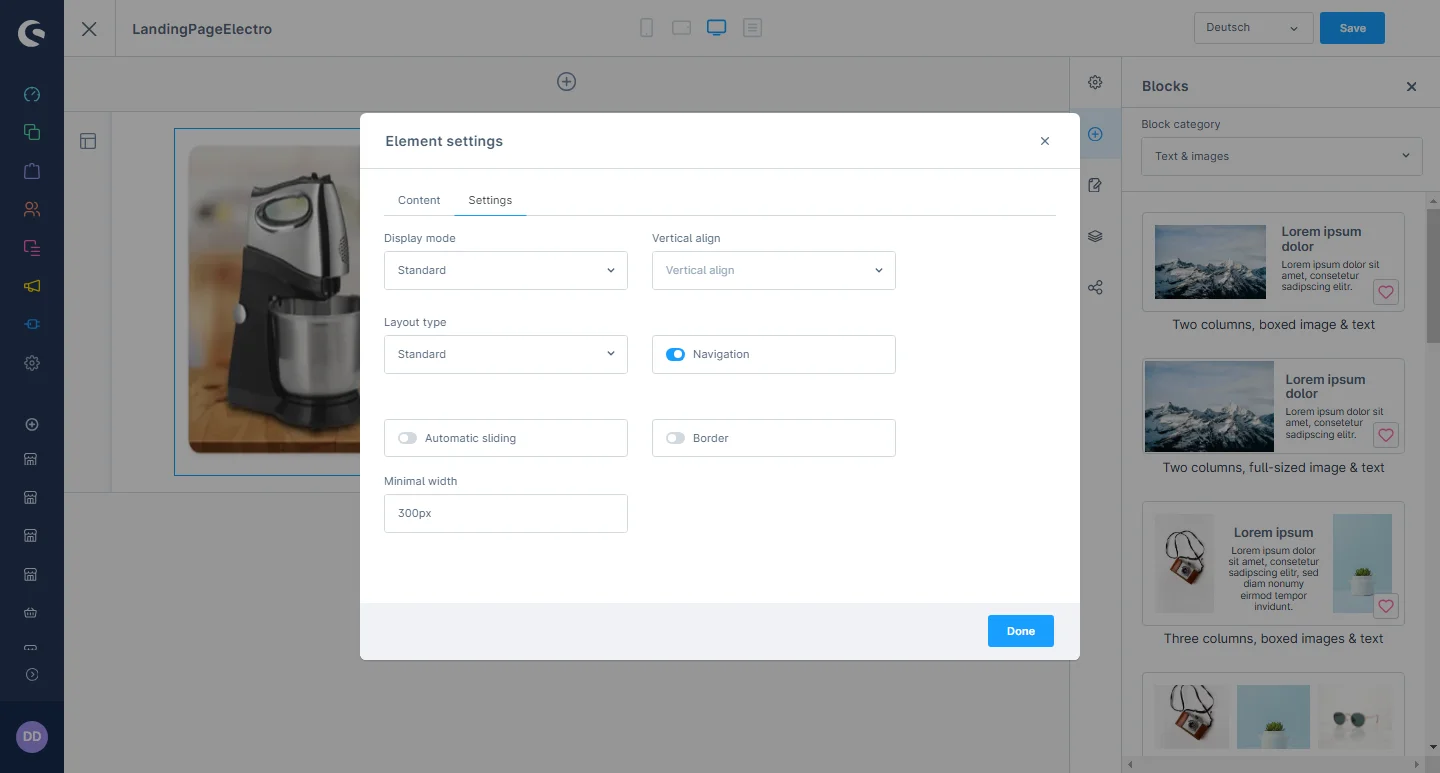The image size is (1440, 773).
Task: Open the Dashboard icon in left sidebar
Action: [x=32, y=95]
